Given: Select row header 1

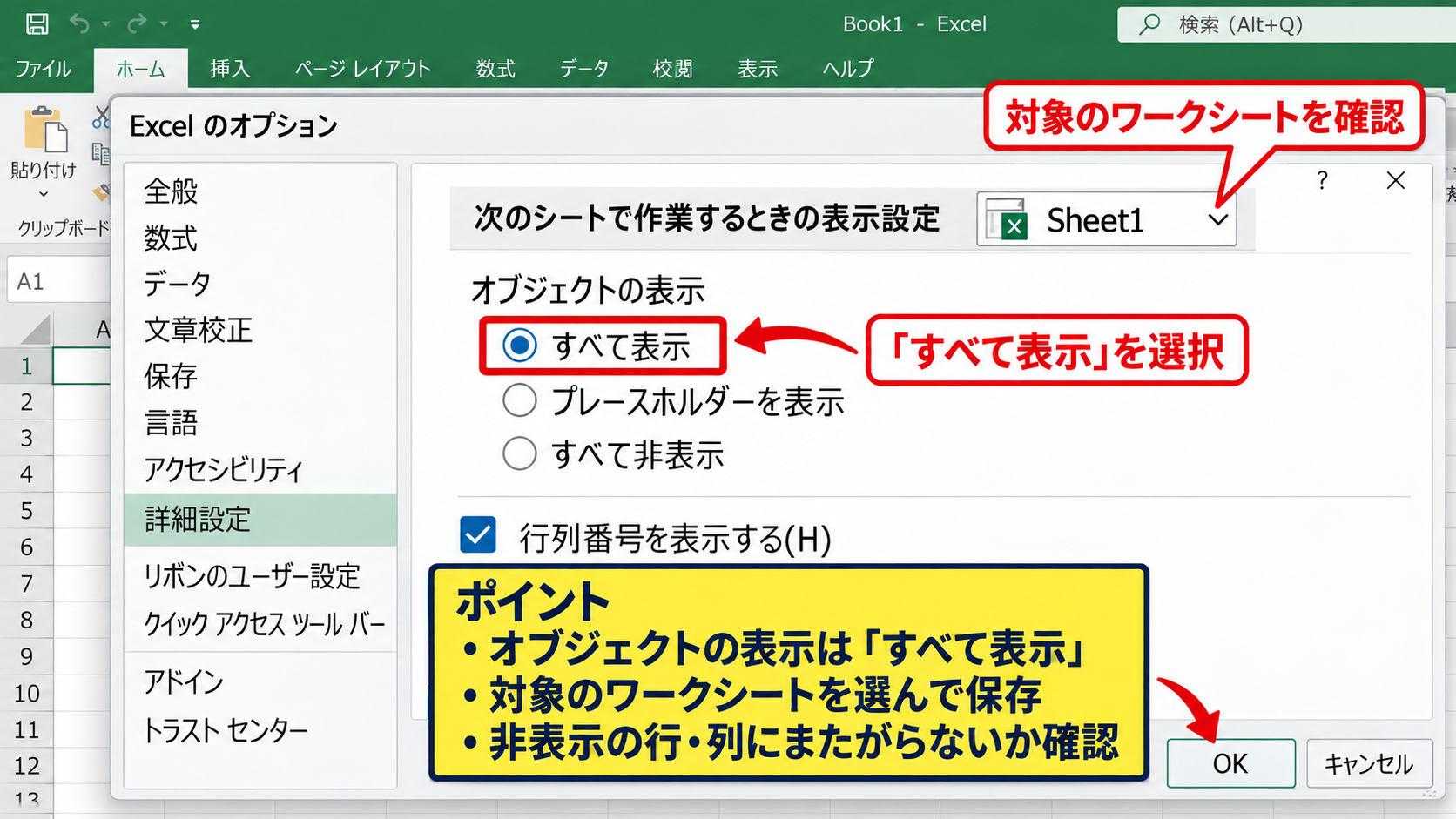Looking at the screenshot, I should coord(26,366).
